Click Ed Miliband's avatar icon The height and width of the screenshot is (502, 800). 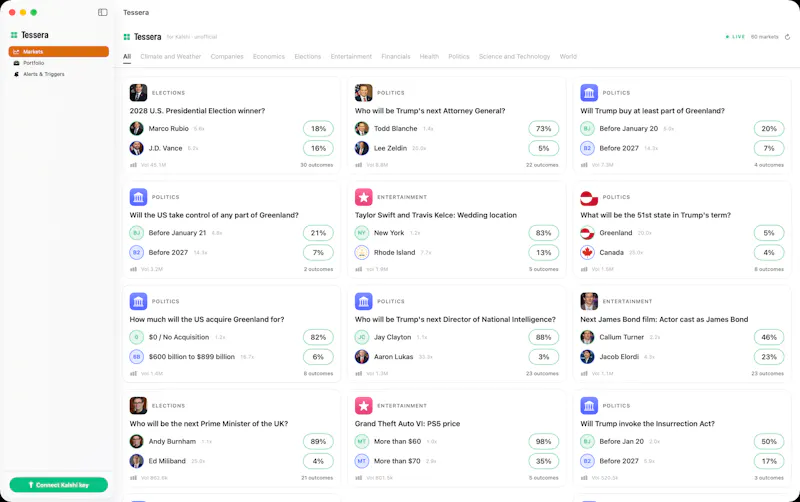click(x=136, y=461)
